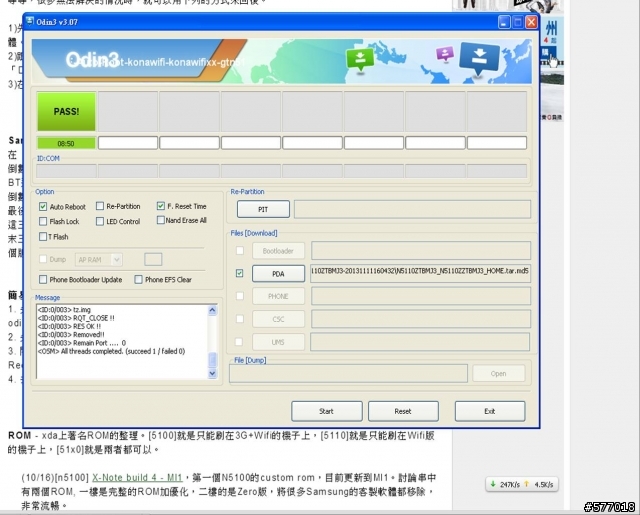This screenshot has width=640, height=515.
Task: Click the green download icon in banner
Action: pos(360,59)
